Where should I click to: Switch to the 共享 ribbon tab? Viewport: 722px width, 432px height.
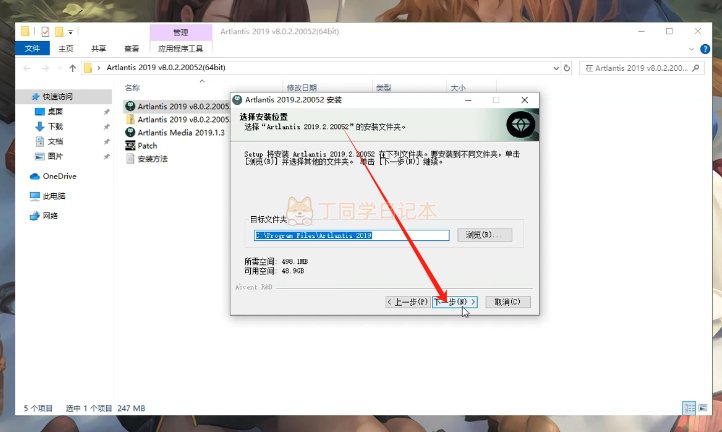(99, 48)
